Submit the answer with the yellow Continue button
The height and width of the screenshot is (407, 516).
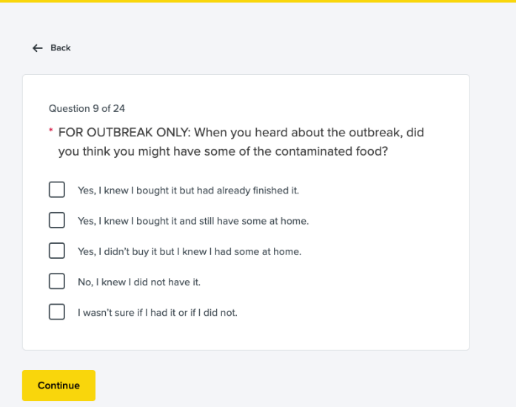pos(59,385)
